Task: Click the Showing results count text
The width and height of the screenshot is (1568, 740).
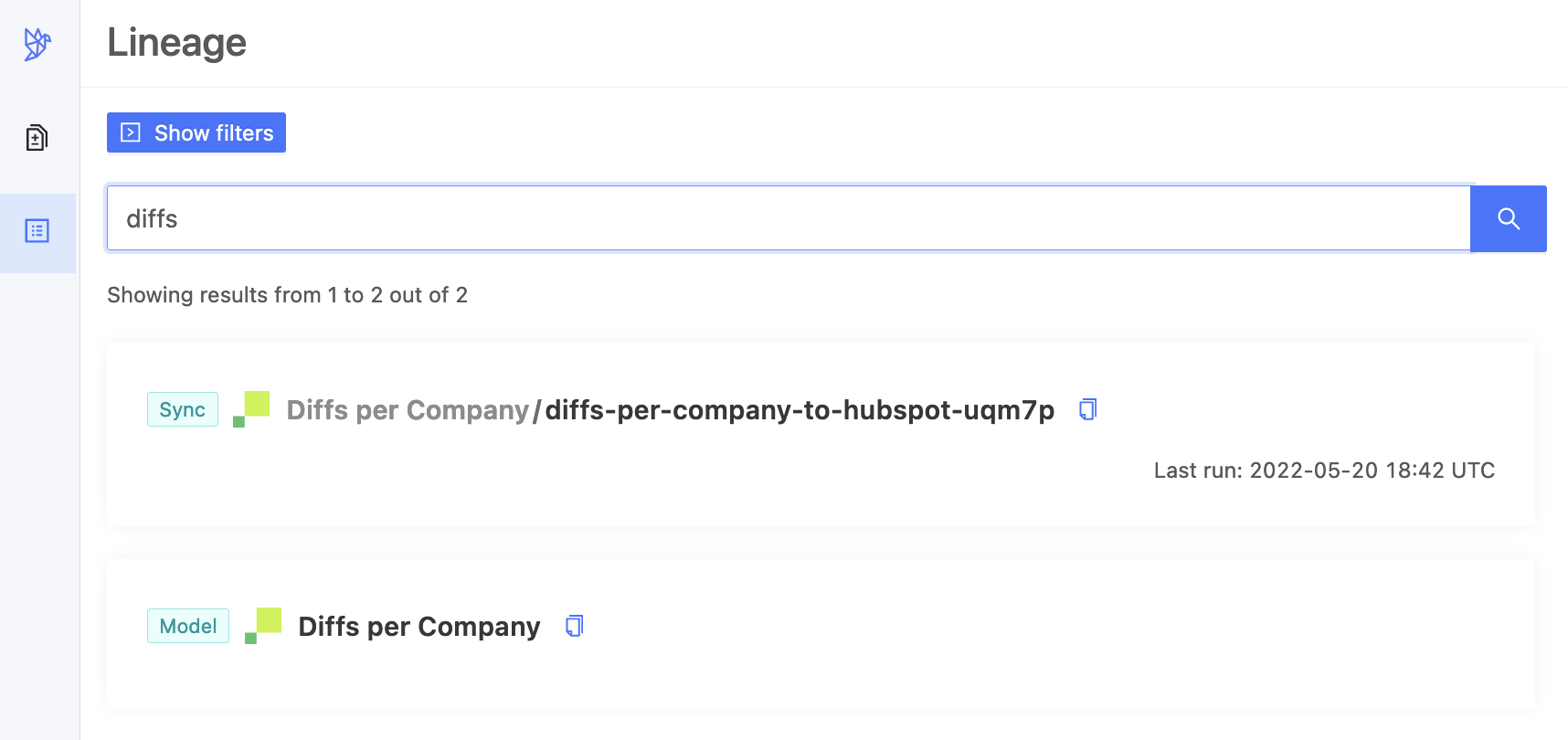Action: [288, 295]
